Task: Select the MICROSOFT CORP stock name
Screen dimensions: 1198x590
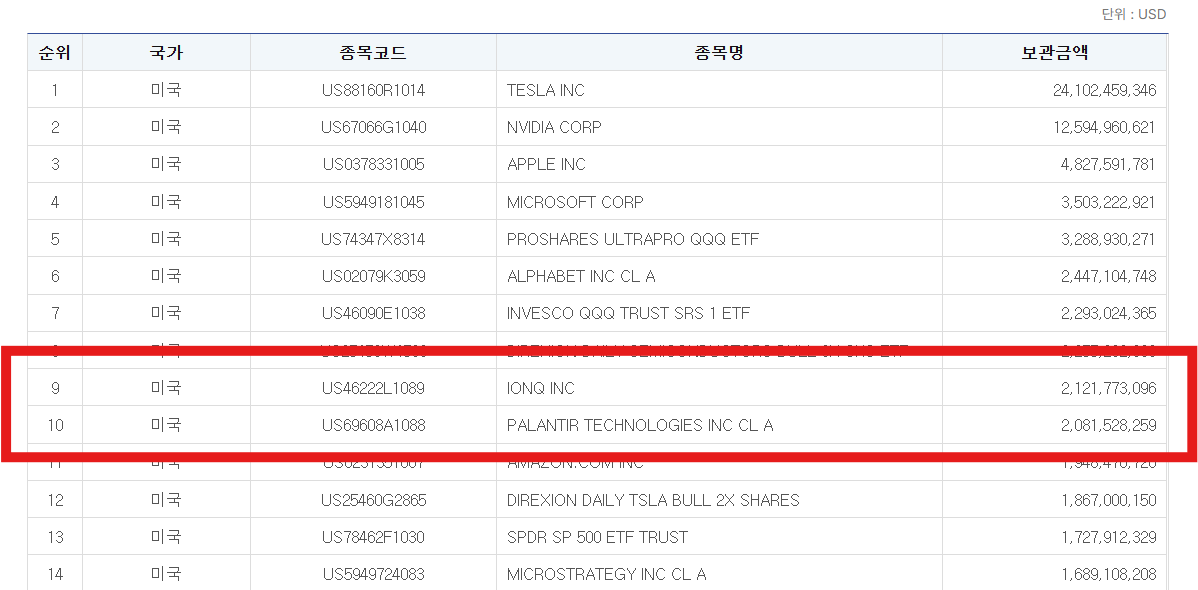Action: click(575, 202)
